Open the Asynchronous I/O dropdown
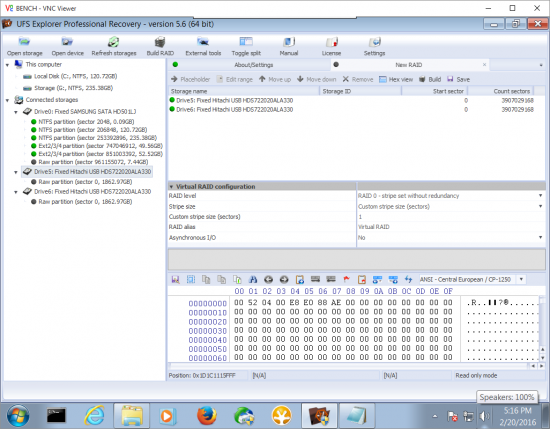This screenshot has height=429, width=550. pos(541,237)
